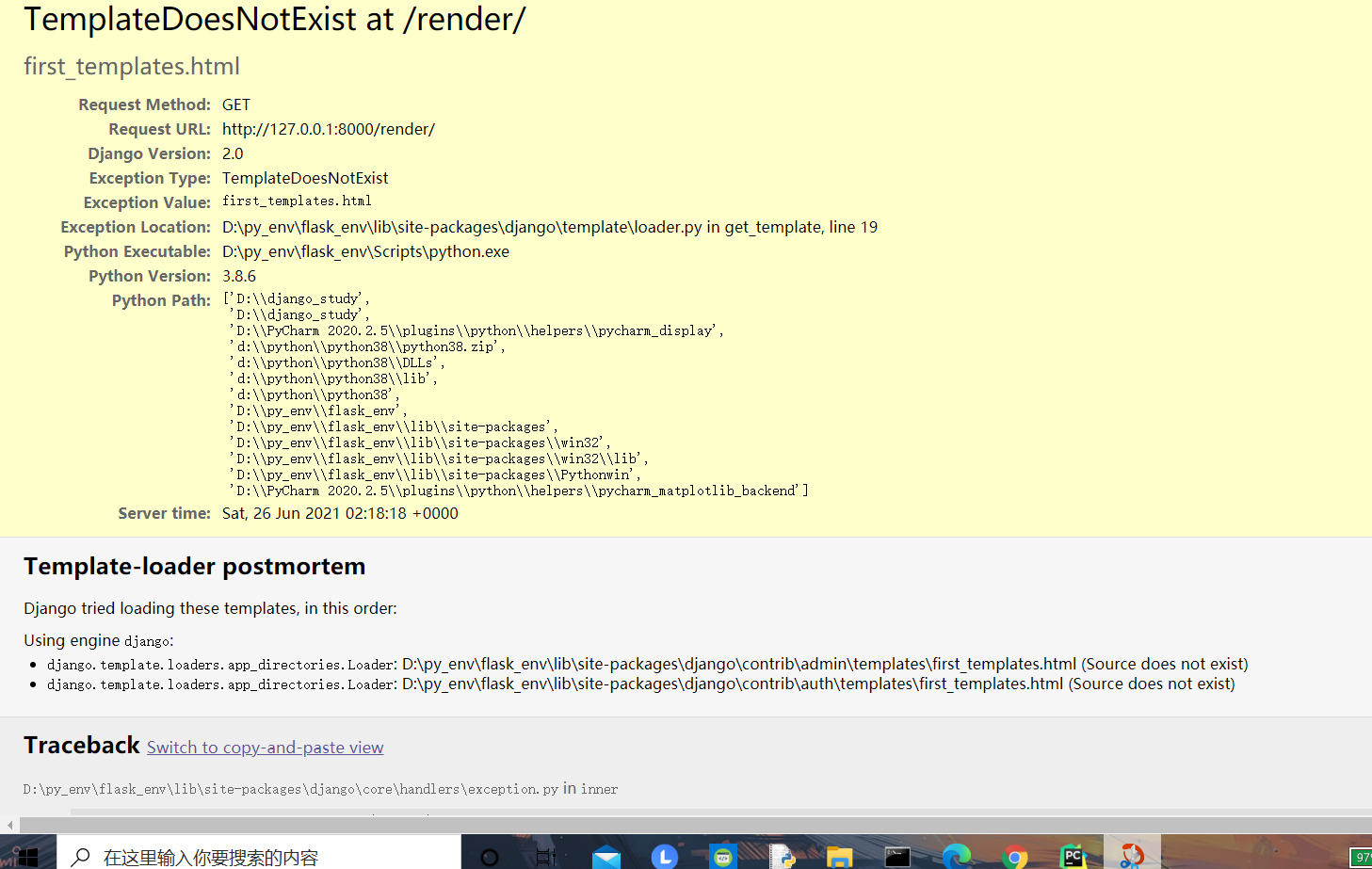Click the Server time value
This screenshot has height=869, width=1372.
pyautogui.click(x=340, y=513)
